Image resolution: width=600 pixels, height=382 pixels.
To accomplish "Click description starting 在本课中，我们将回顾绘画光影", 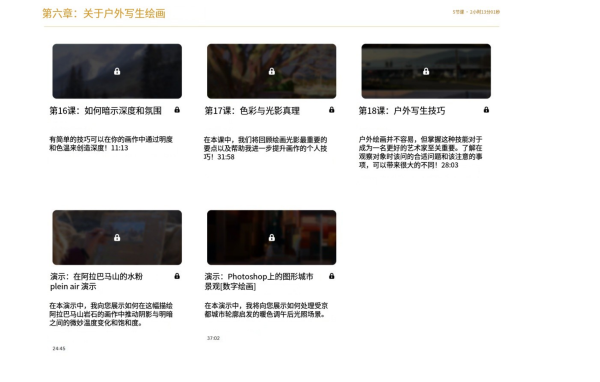I will [266, 148].
